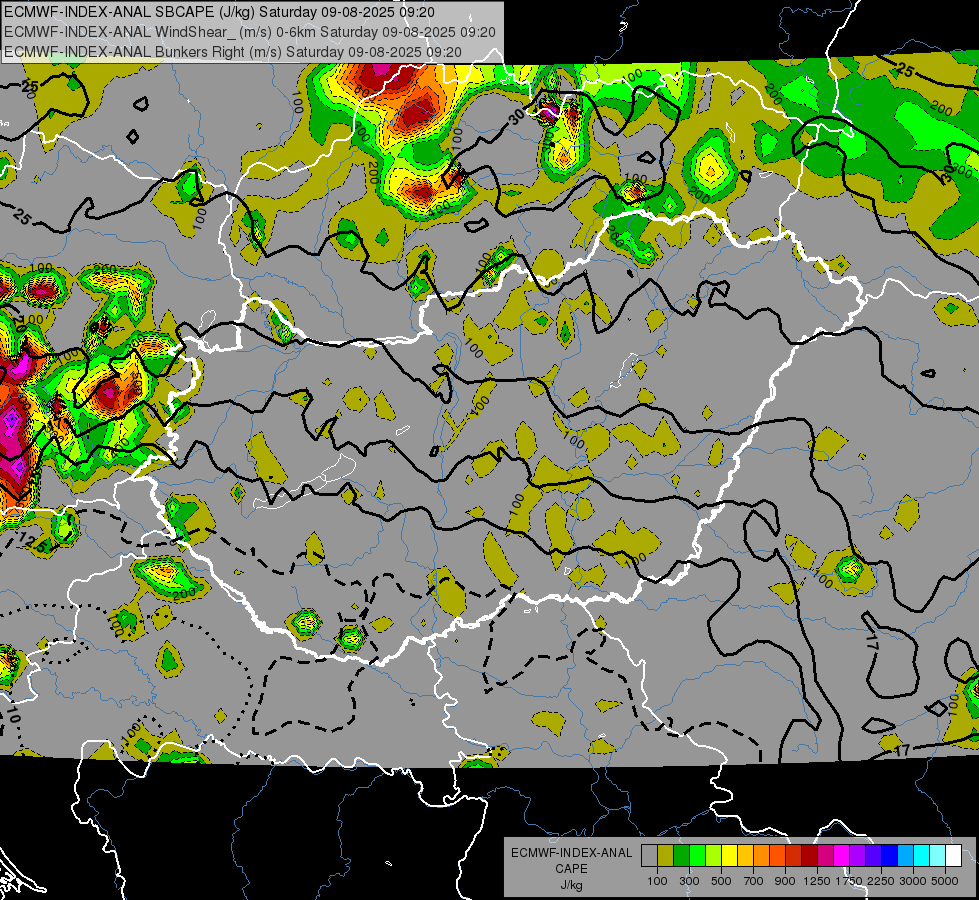Click the 3000 value in the legend scale
Image resolution: width=979 pixels, height=900 pixels.
click(x=914, y=881)
